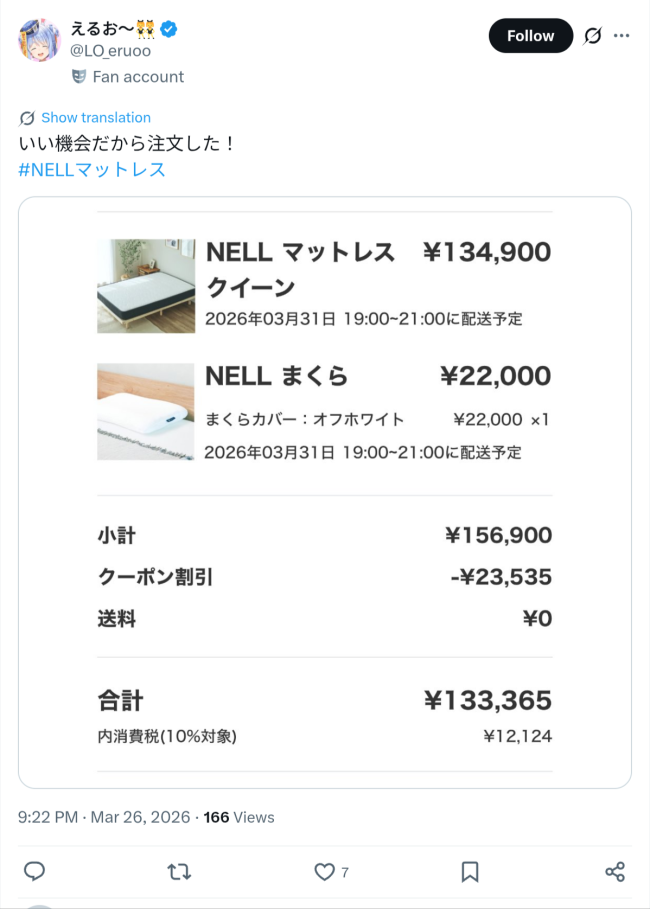The image size is (650, 909).
Task: Open the user's profile avatar
Action: [40, 40]
